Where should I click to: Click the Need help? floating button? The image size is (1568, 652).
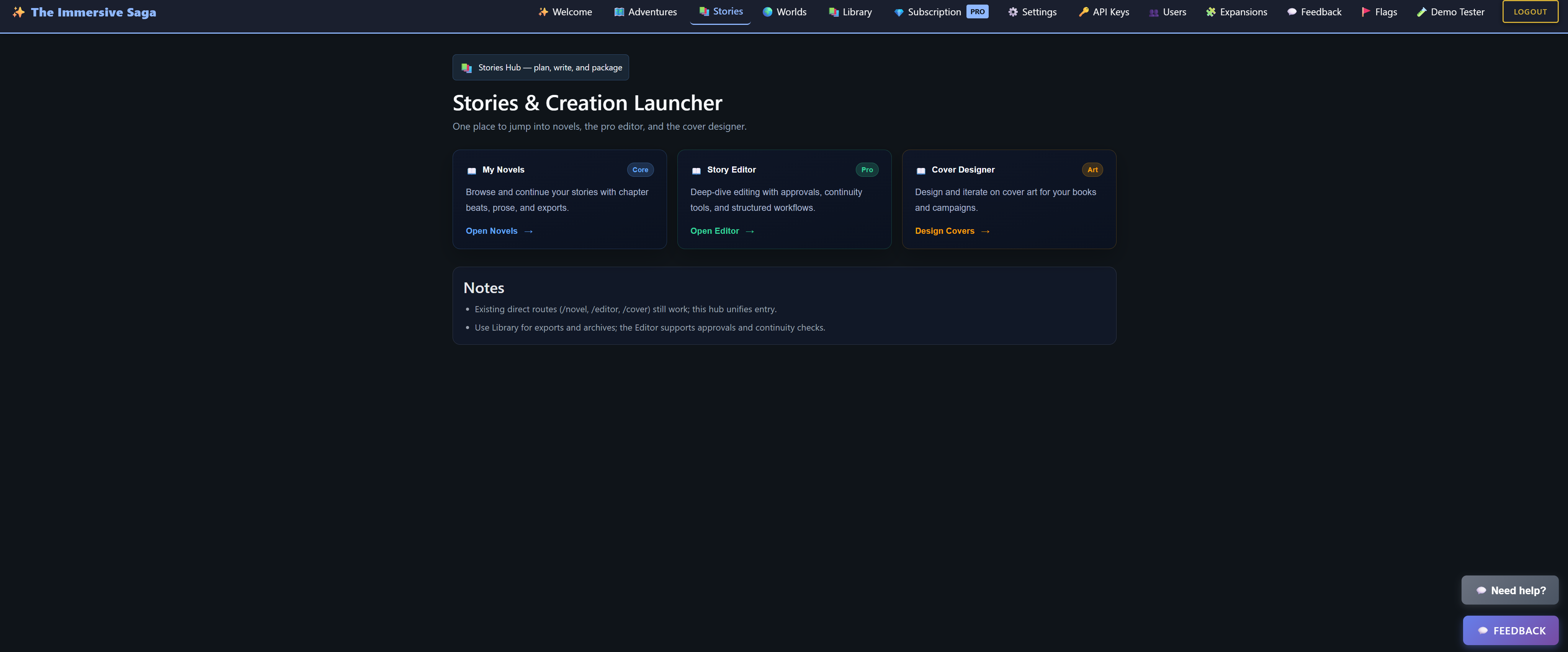(1509, 590)
